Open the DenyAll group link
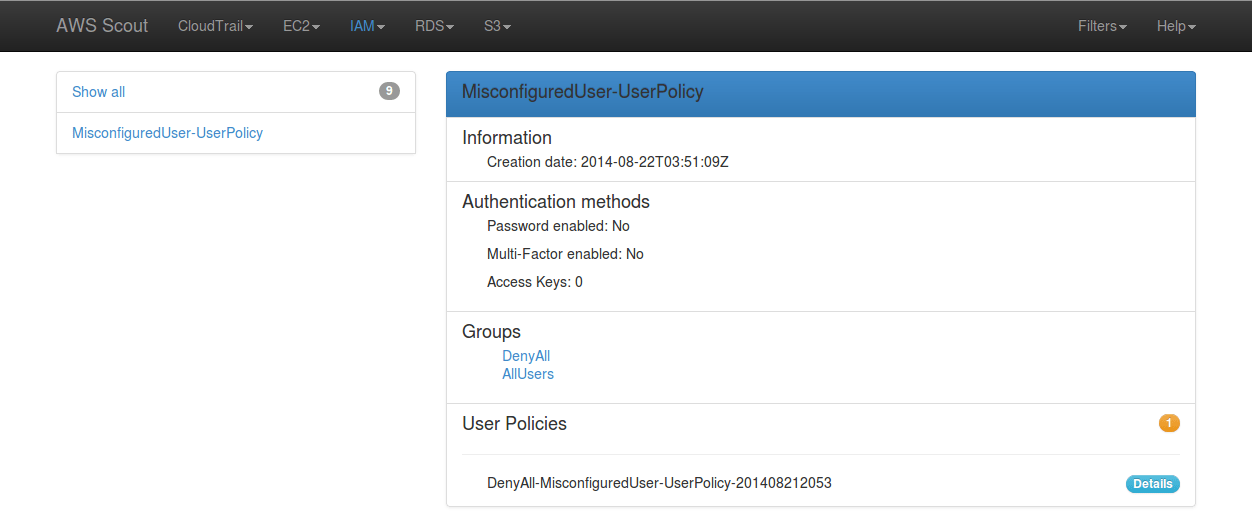The height and width of the screenshot is (522, 1252). click(x=526, y=356)
